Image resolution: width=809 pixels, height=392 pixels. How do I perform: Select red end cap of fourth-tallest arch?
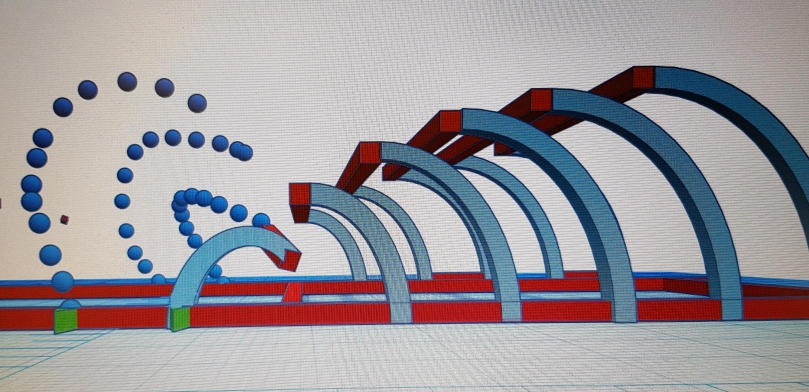(x=369, y=153)
